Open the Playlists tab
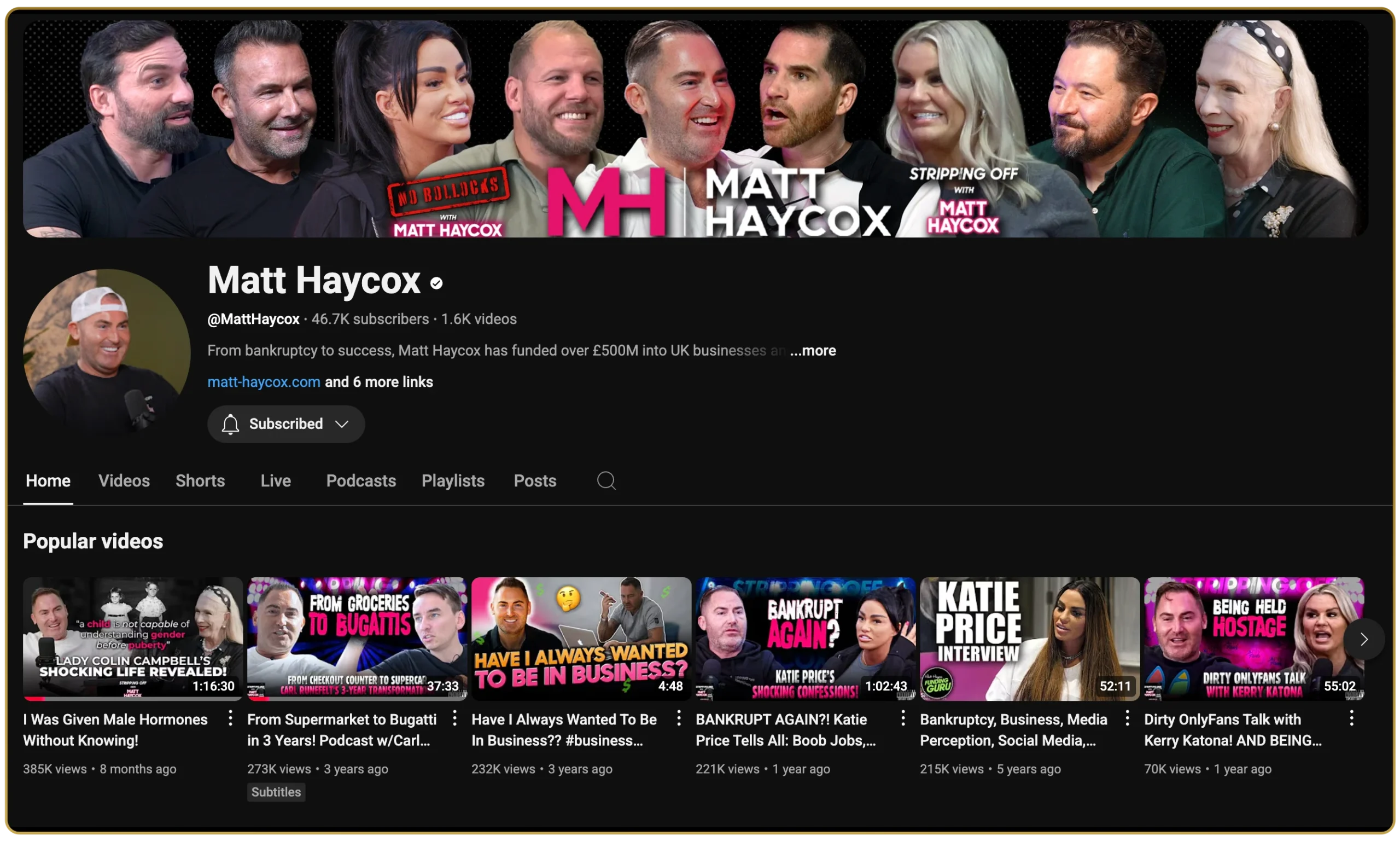The height and width of the screenshot is (841, 1400). coord(453,481)
